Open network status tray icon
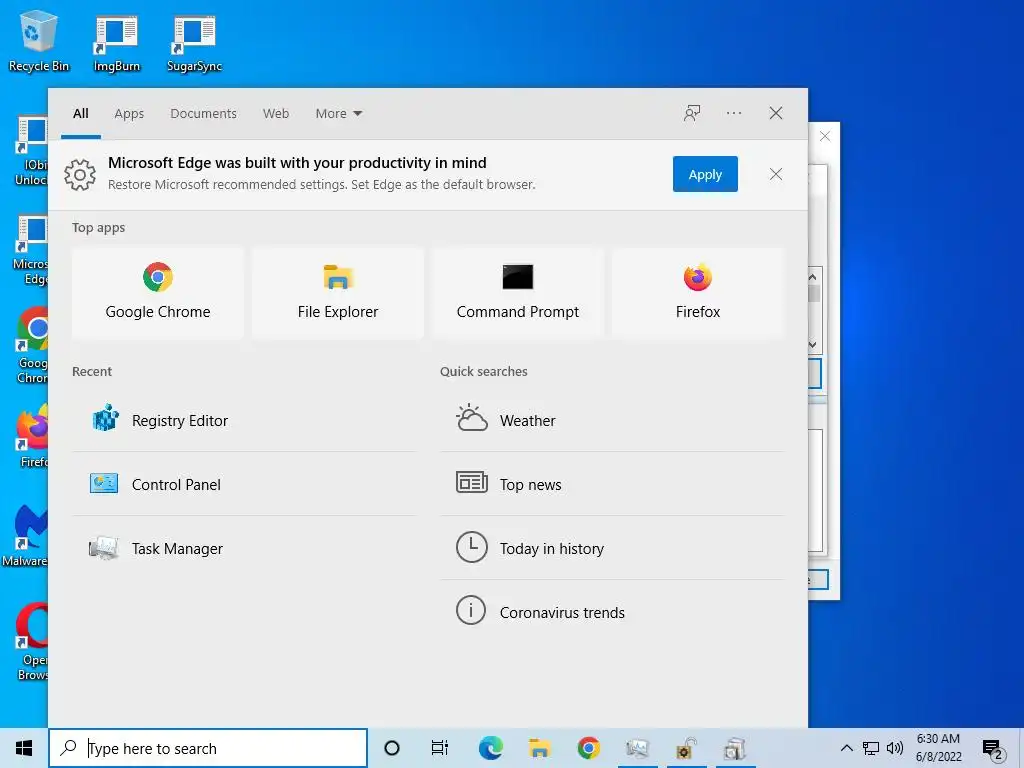The image size is (1024, 768). [x=871, y=748]
